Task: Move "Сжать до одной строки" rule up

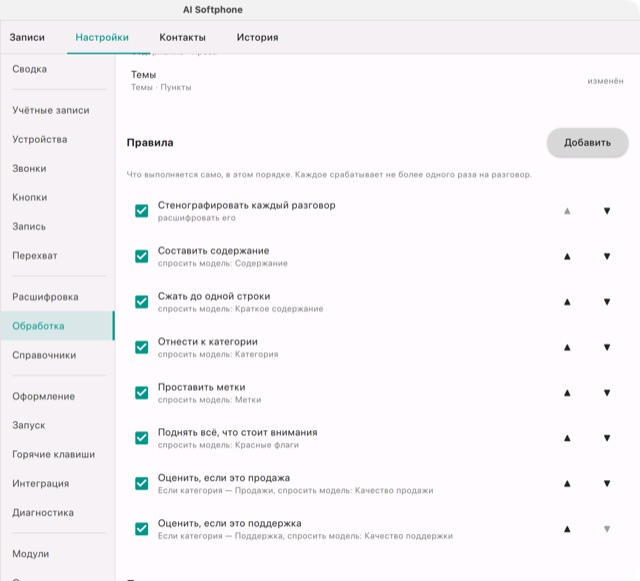Action: click(567, 302)
